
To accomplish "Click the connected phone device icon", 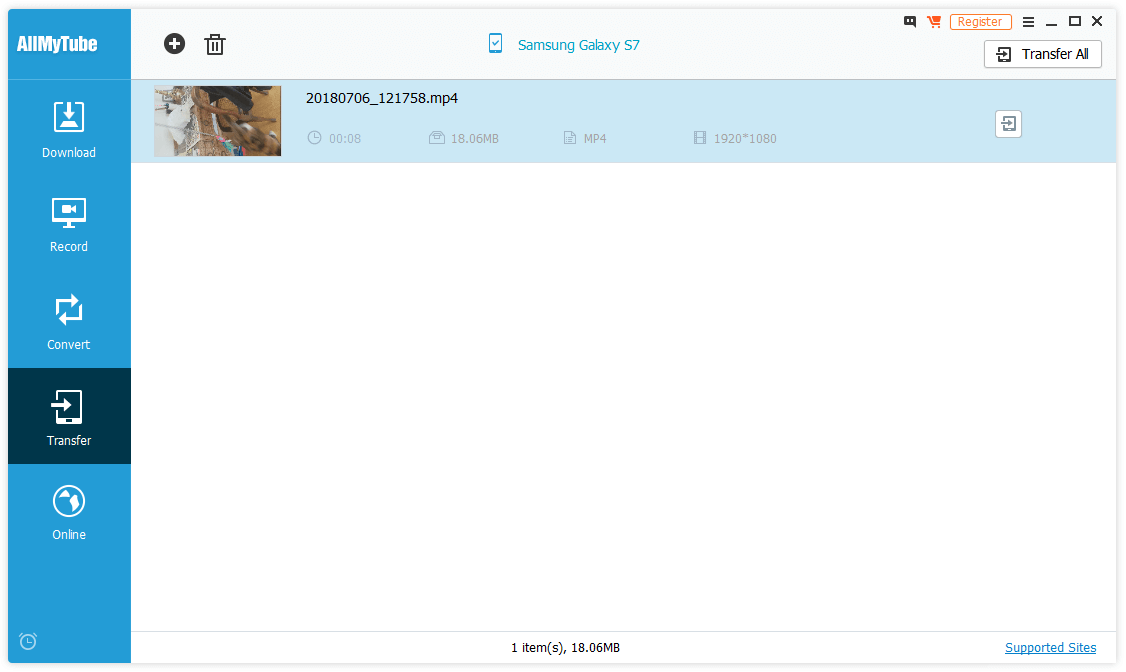I will pos(495,43).
